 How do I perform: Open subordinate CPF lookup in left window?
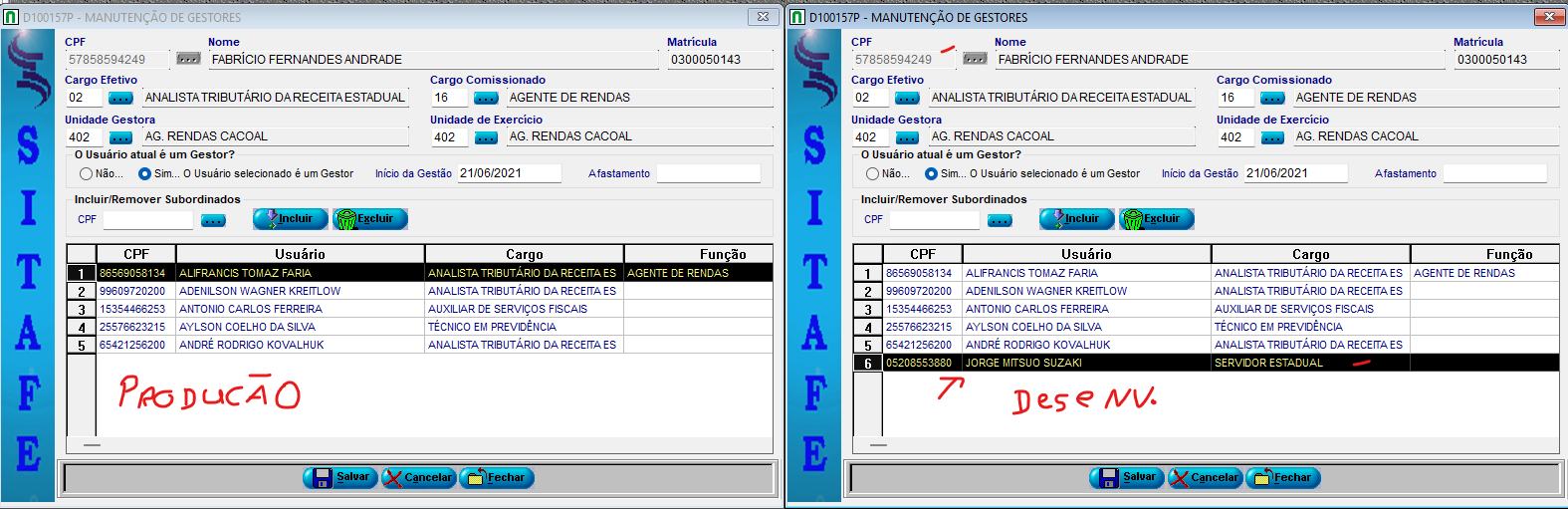pos(213,220)
